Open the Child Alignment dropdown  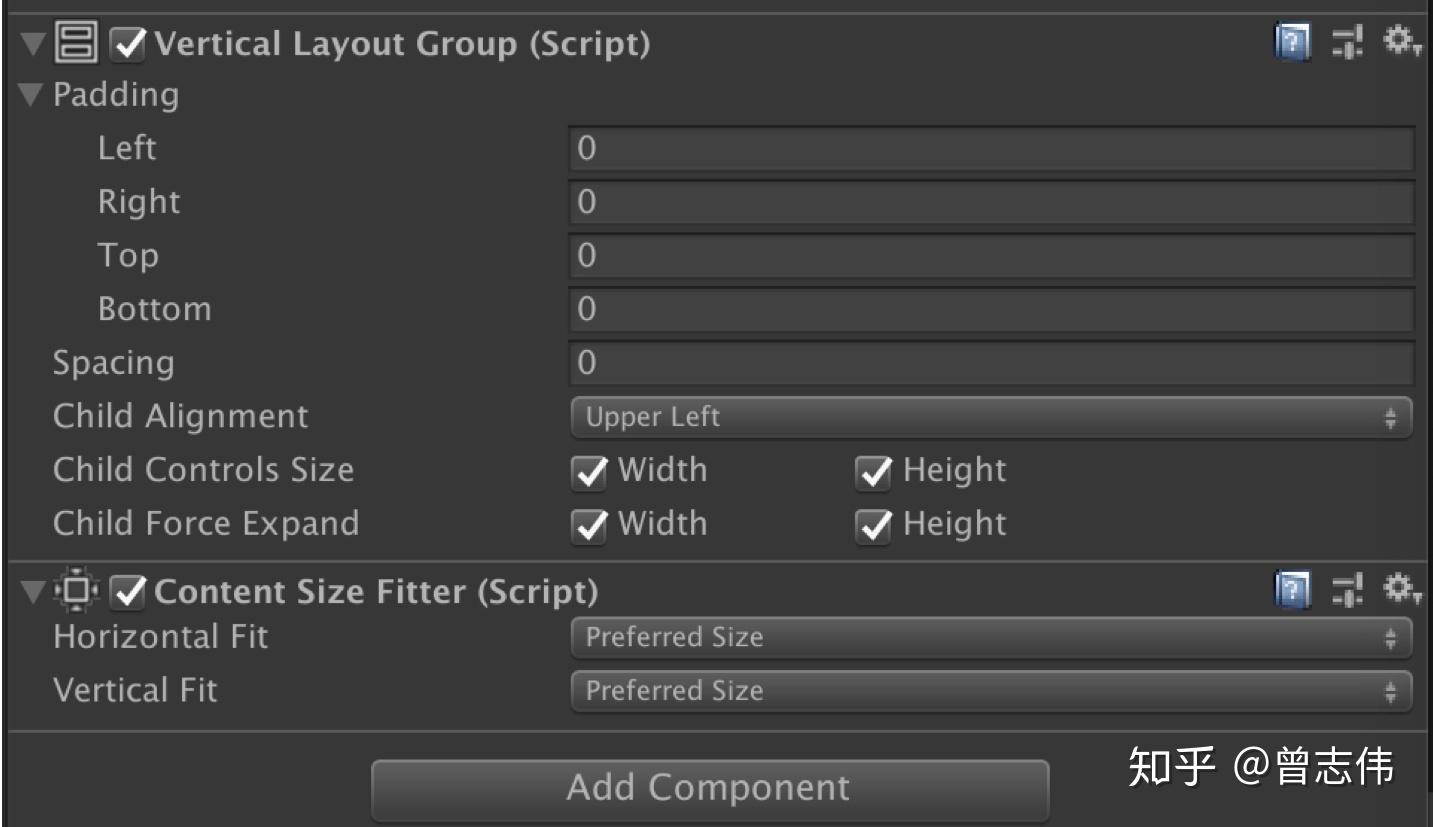point(990,416)
